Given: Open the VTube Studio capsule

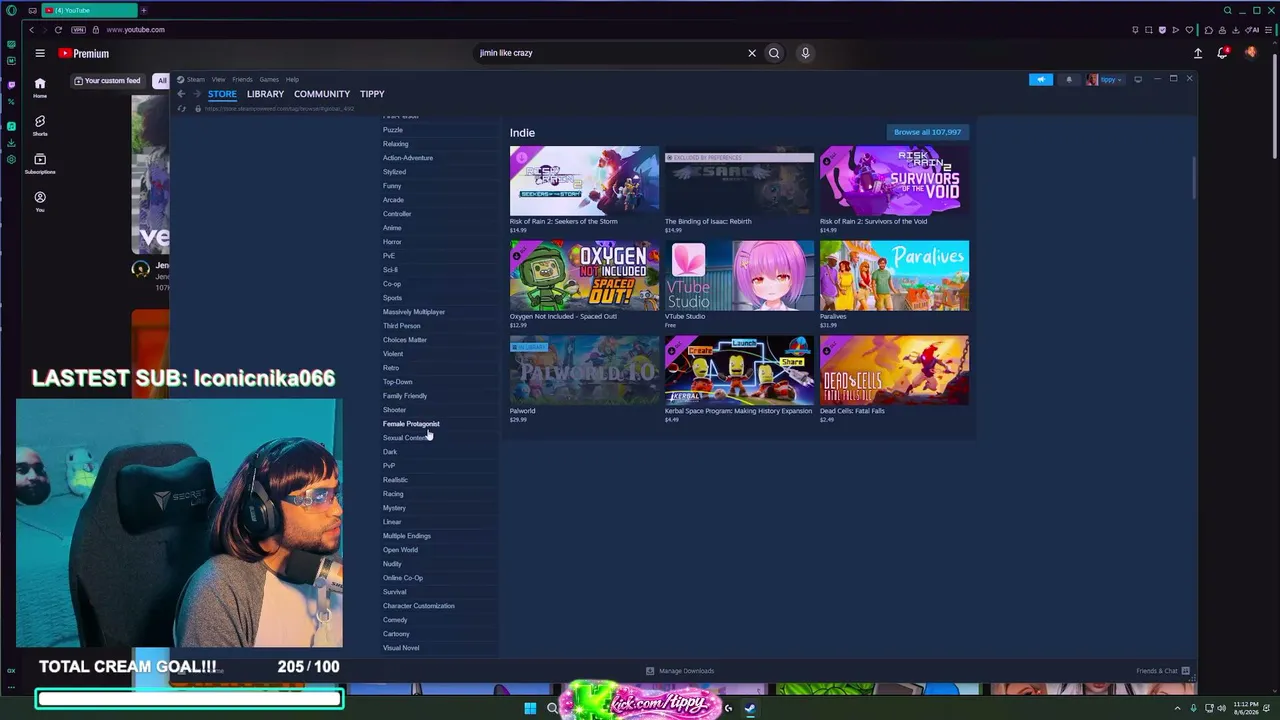Looking at the screenshot, I should 739,276.
